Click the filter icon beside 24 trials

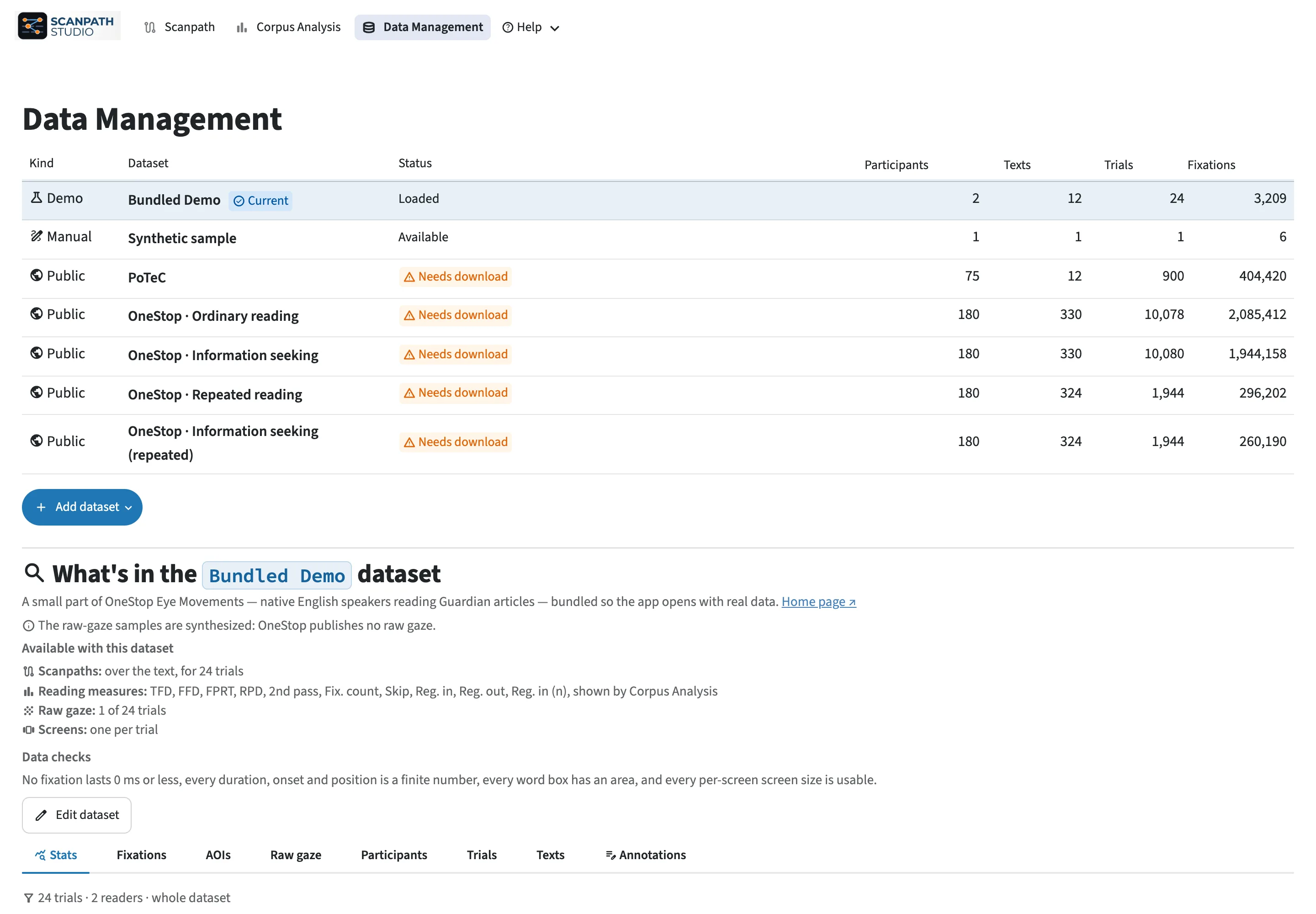click(28, 898)
